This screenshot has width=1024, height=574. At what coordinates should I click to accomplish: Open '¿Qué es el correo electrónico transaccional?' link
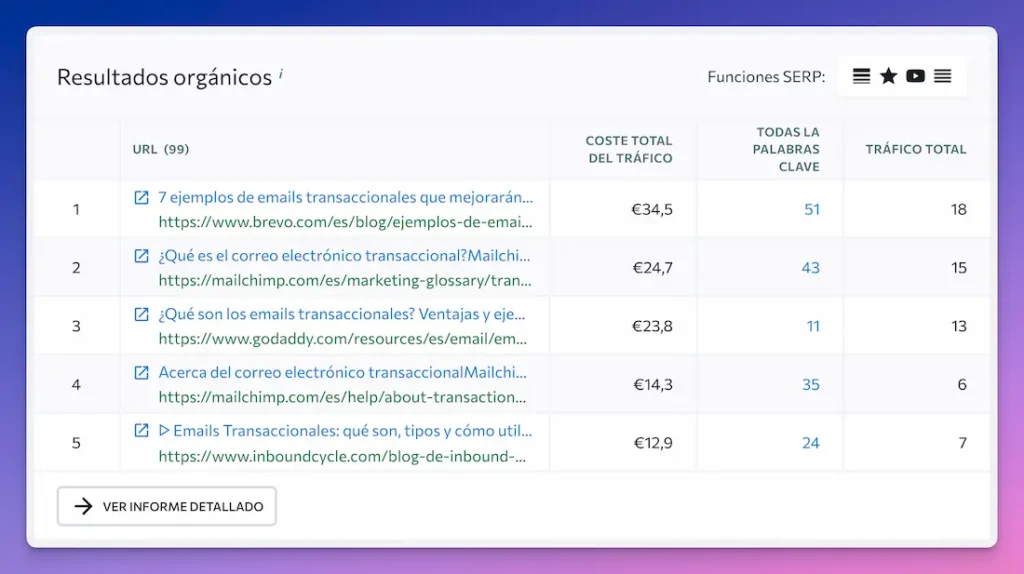pyautogui.click(x=345, y=256)
